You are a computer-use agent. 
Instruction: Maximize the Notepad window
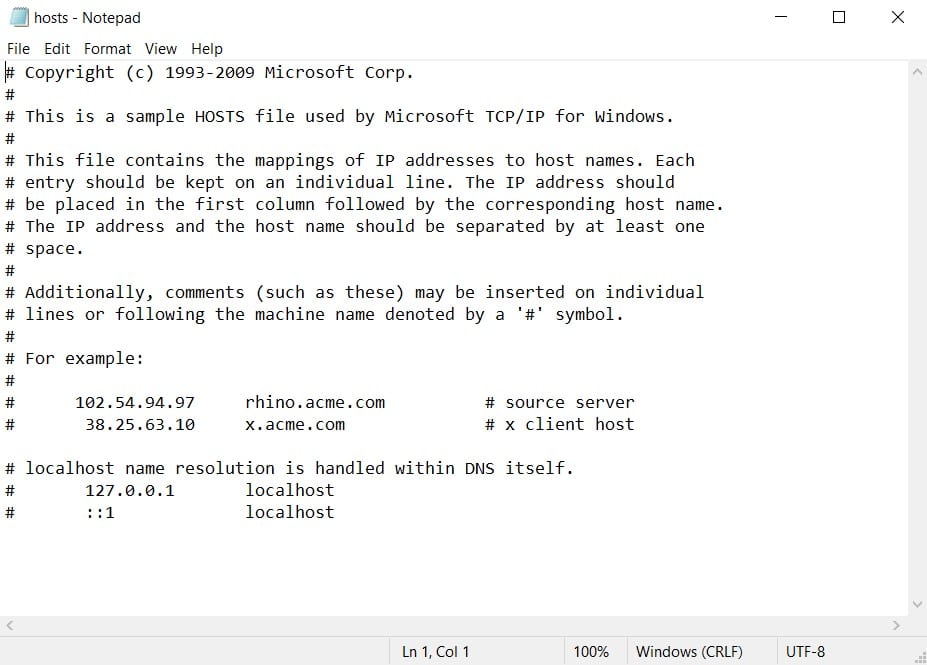839,17
